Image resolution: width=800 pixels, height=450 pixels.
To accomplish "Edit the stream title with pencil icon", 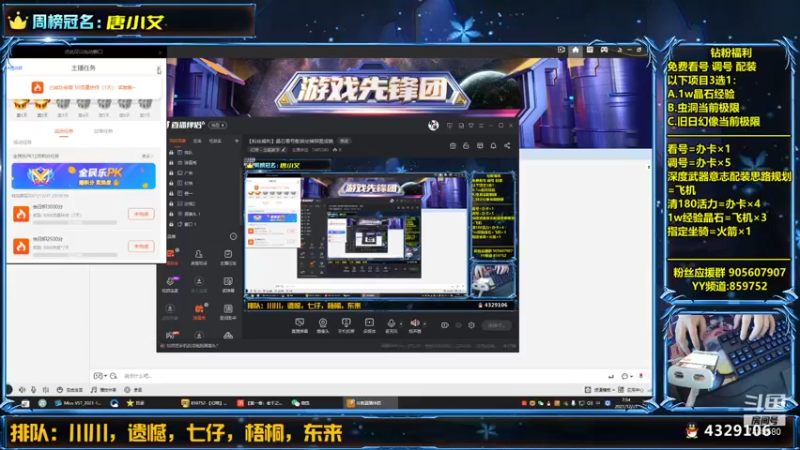I will (284, 150).
